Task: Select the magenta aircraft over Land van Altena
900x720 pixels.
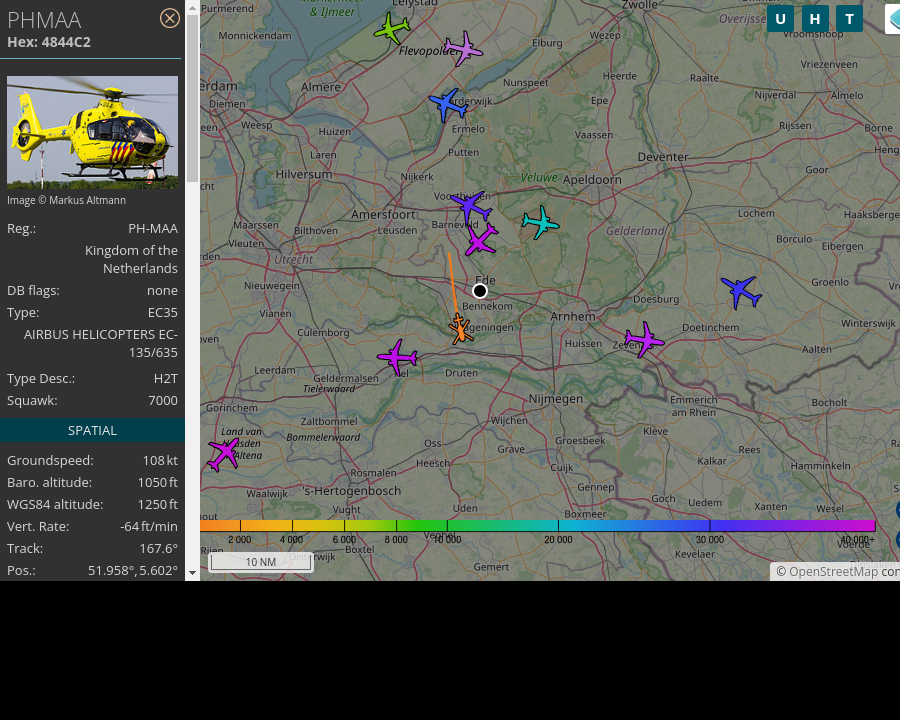Action: point(224,454)
